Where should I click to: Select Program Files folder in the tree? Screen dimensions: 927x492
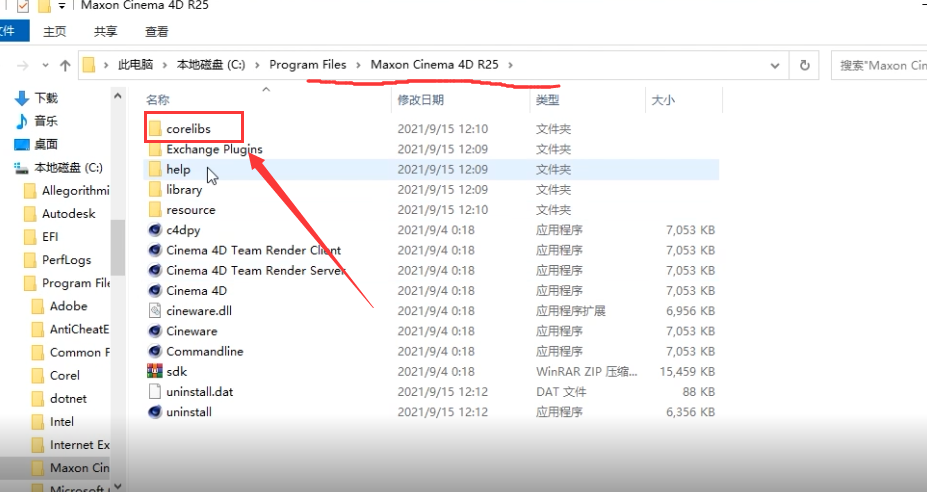coord(67,283)
